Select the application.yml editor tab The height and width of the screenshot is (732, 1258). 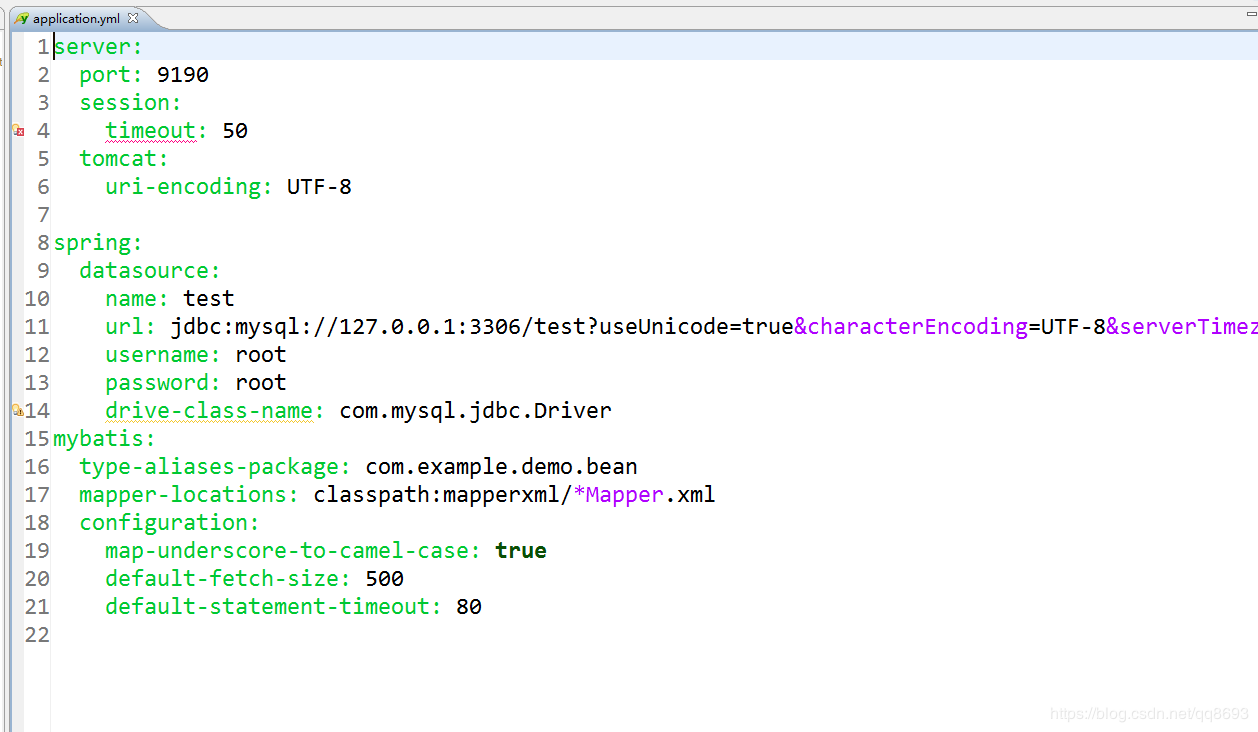point(76,19)
